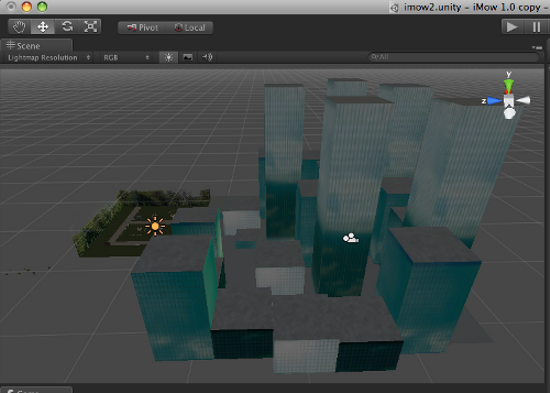The image size is (550, 393).
Task: Click the camera gizmo in scene
Action: coord(350,238)
